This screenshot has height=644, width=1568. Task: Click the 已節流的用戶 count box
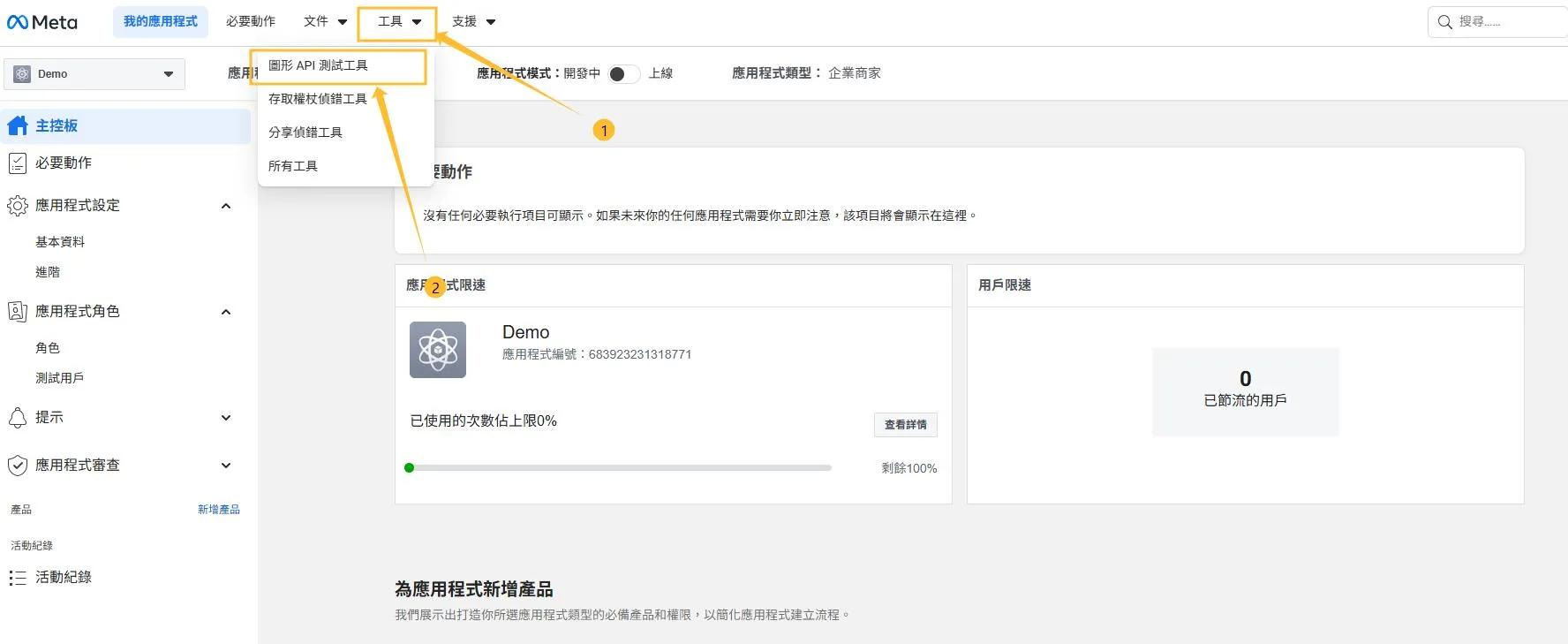[1246, 392]
